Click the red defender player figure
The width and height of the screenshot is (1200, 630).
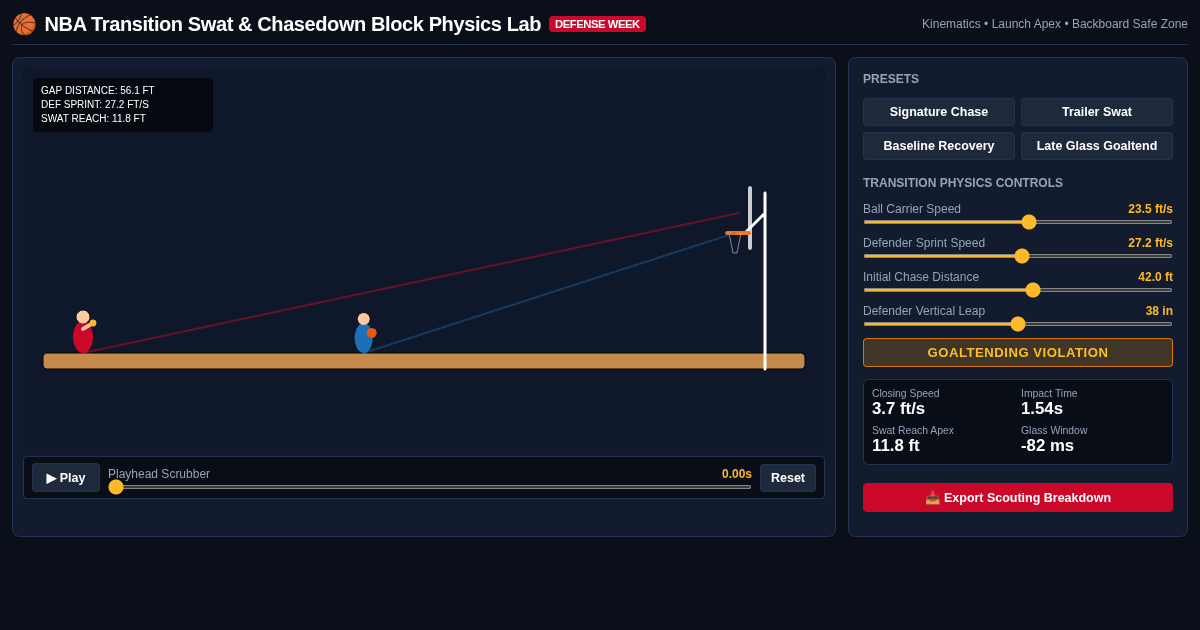tap(83, 332)
